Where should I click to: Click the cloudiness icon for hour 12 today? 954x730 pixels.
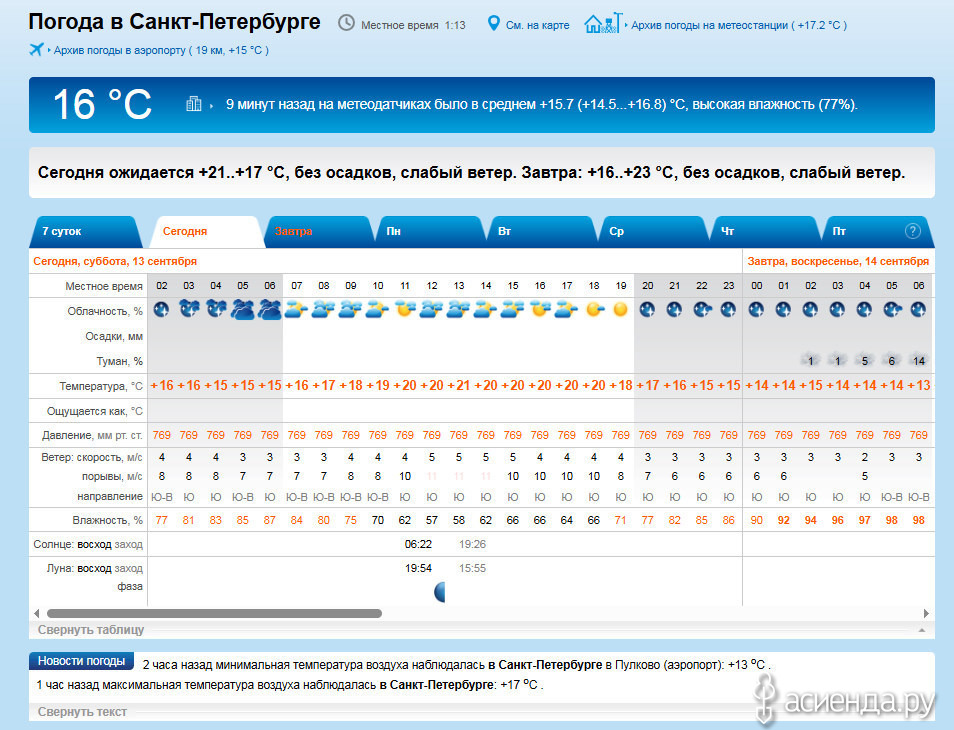coord(431,310)
